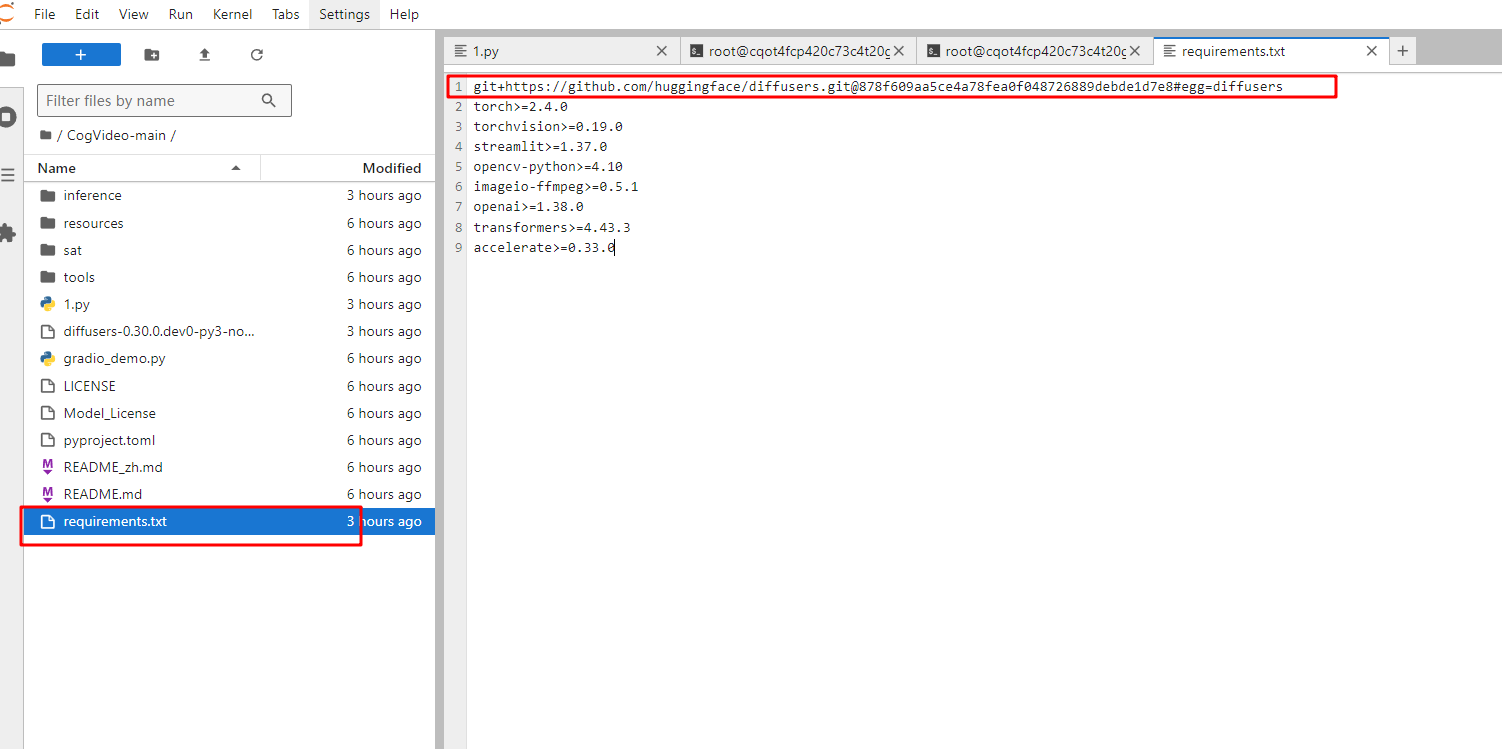Select pyproject.toml in file list

tap(229, 440)
